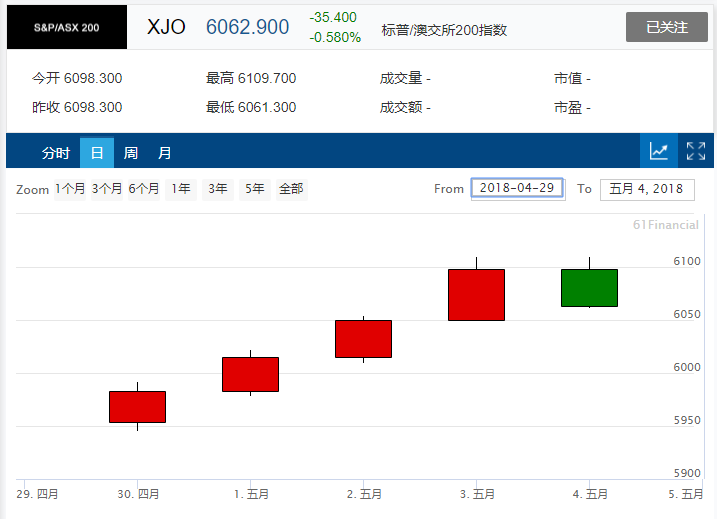The image size is (717, 519).
Task: Click 最高 6109.700 value
Action: (251, 78)
